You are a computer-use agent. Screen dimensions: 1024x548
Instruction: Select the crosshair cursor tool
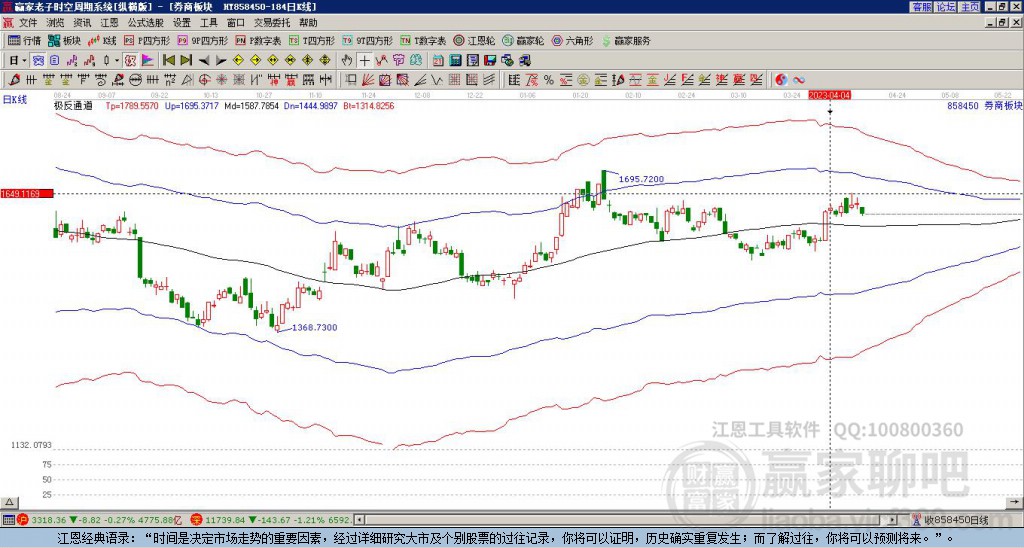click(364, 61)
